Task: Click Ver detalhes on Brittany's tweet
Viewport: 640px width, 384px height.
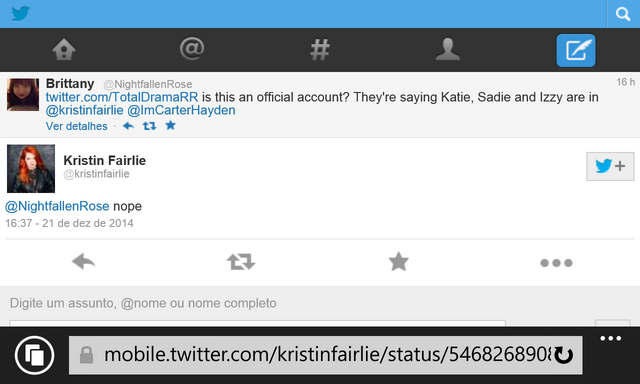Action: (76, 126)
